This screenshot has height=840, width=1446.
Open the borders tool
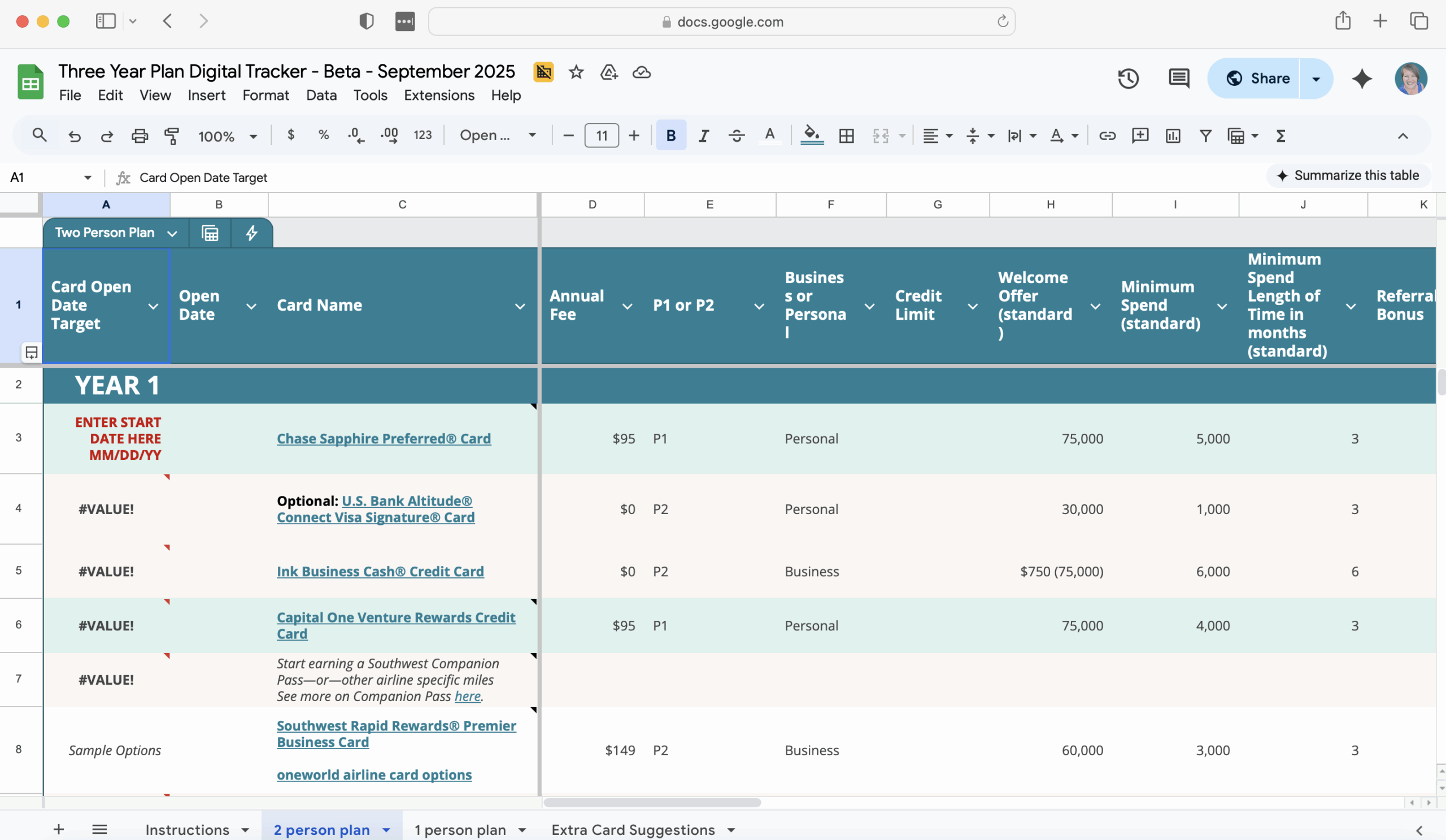click(x=846, y=136)
